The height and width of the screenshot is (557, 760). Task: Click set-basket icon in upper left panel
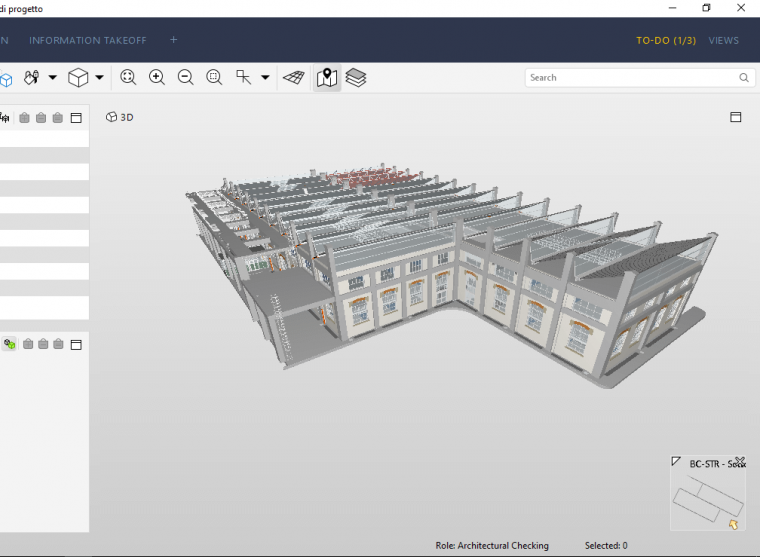58,118
